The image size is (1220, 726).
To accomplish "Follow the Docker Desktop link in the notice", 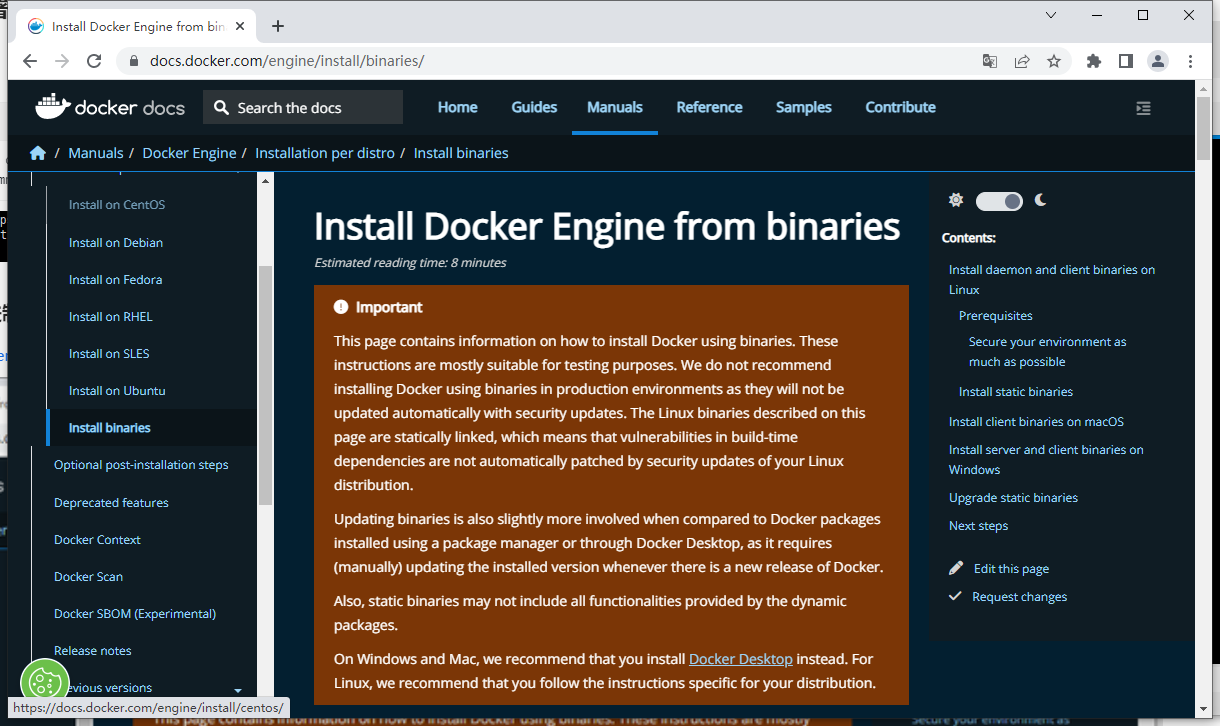I will (741, 659).
